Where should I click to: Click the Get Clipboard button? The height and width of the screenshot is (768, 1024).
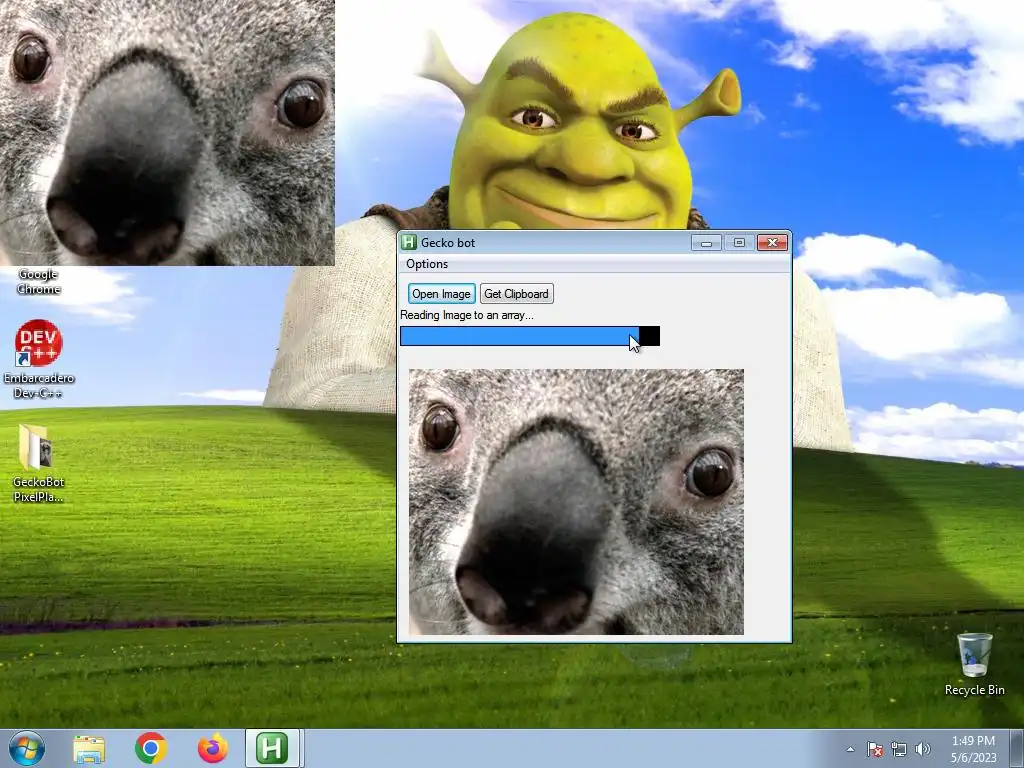[517, 294]
